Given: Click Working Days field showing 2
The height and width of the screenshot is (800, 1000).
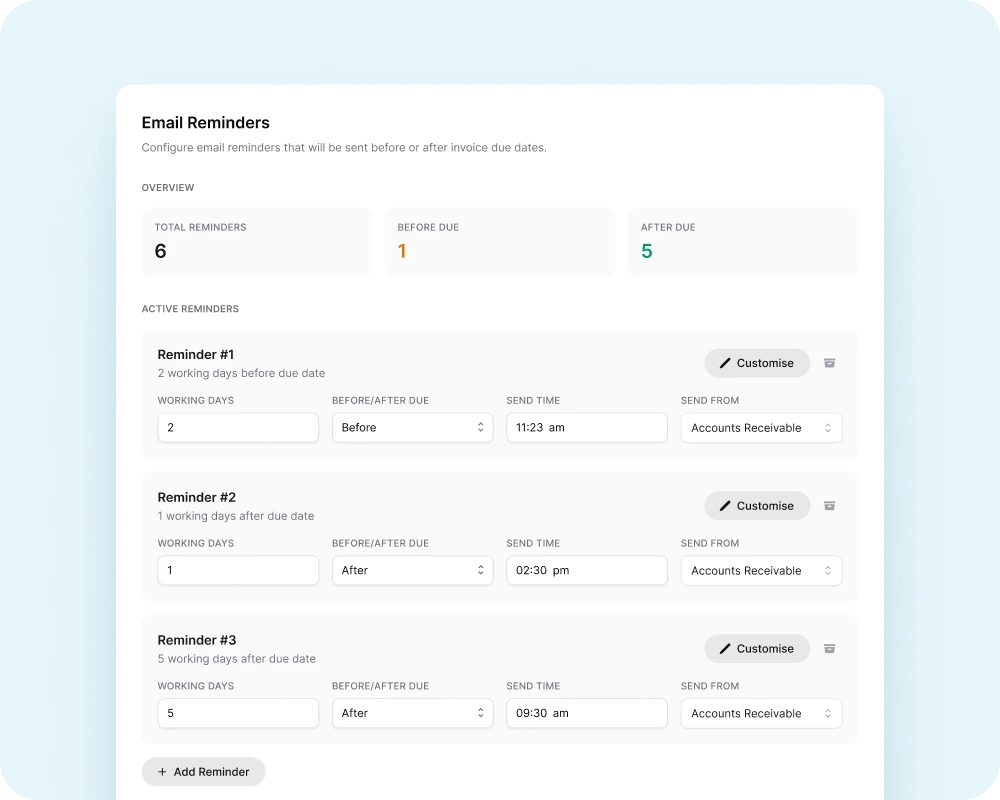Looking at the screenshot, I should click(x=238, y=428).
